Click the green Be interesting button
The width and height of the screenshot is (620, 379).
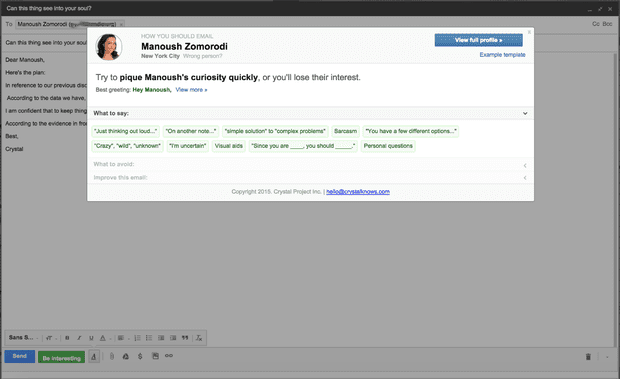coord(61,358)
